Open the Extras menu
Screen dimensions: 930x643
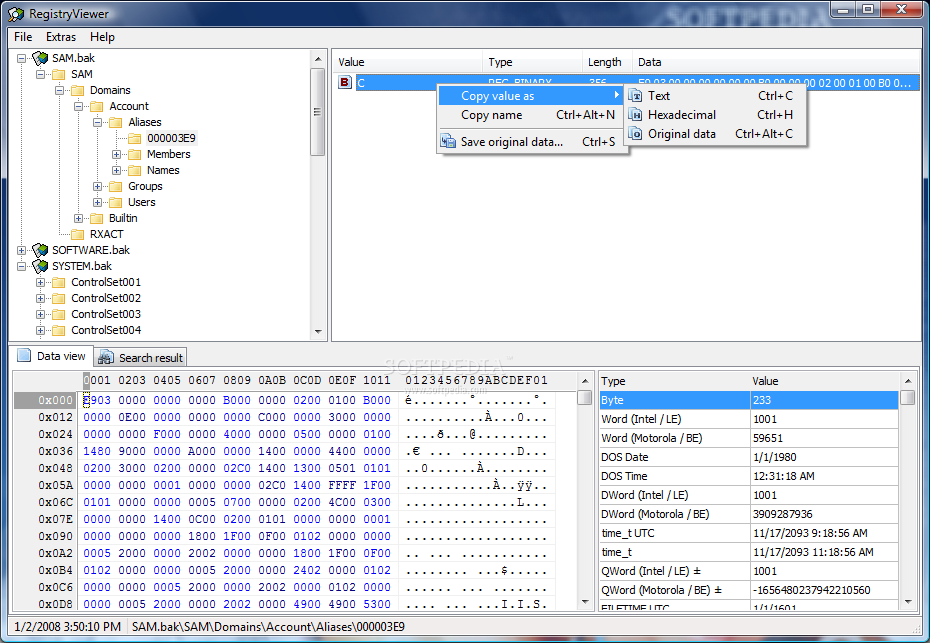(61, 37)
